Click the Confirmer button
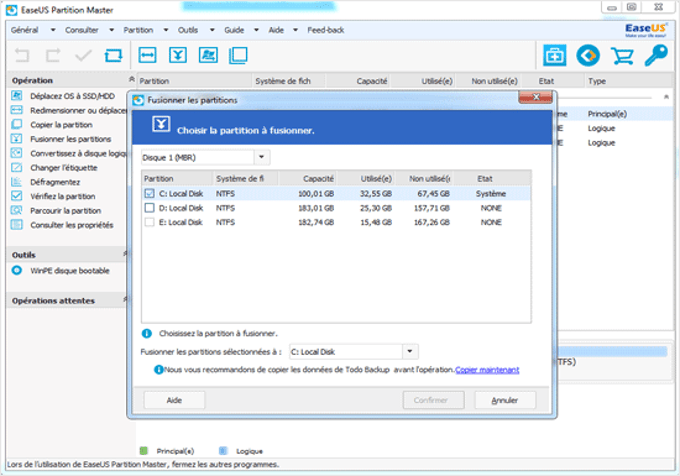680x476 pixels. [433, 400]
